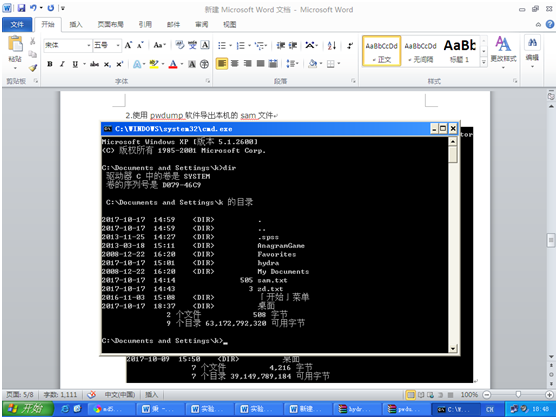Apply the Heading 1 style

(x=459, y=51)
